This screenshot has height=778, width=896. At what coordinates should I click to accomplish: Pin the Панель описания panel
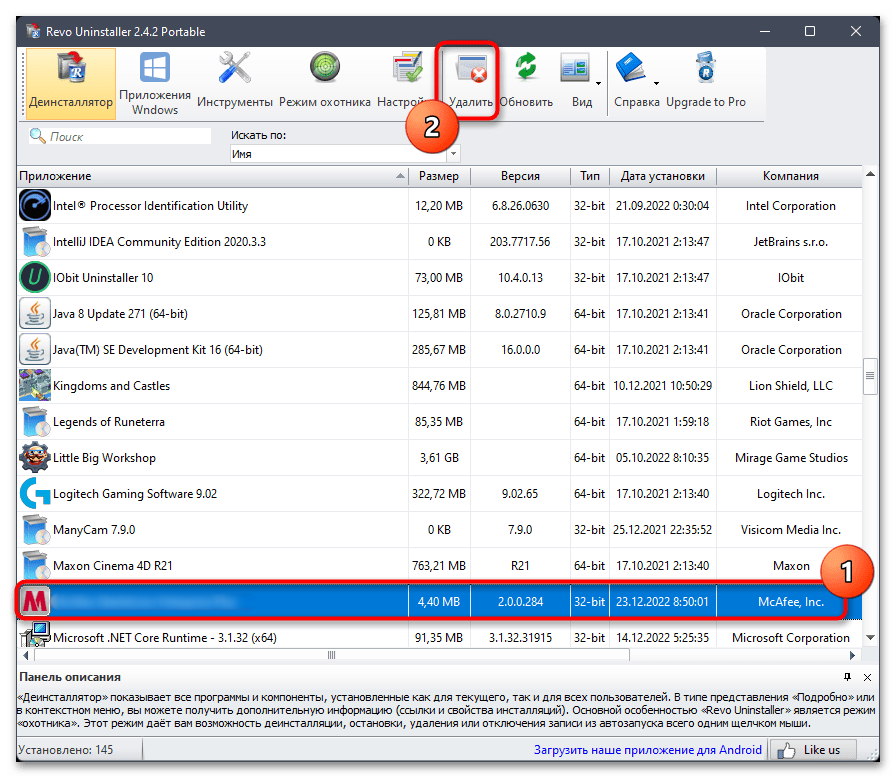847,676
